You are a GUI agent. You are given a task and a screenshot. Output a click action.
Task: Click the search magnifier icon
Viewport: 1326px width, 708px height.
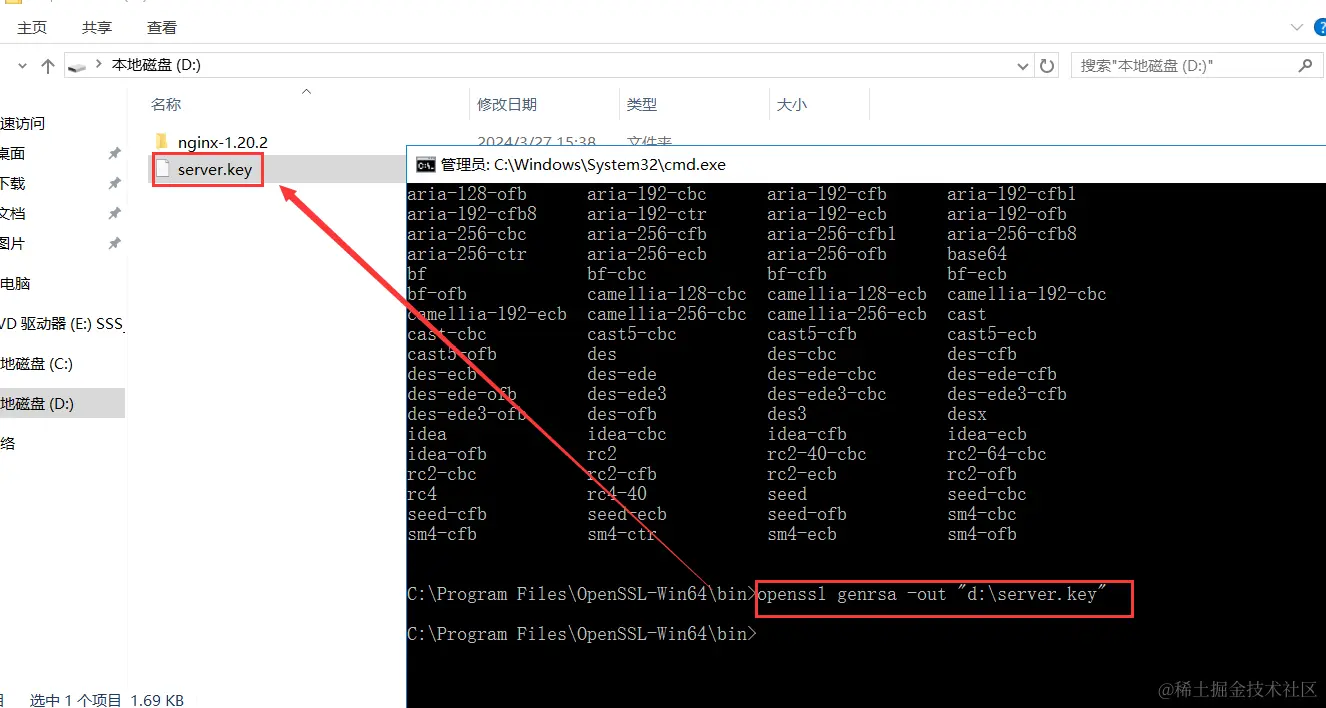[x=1305, y=65]
